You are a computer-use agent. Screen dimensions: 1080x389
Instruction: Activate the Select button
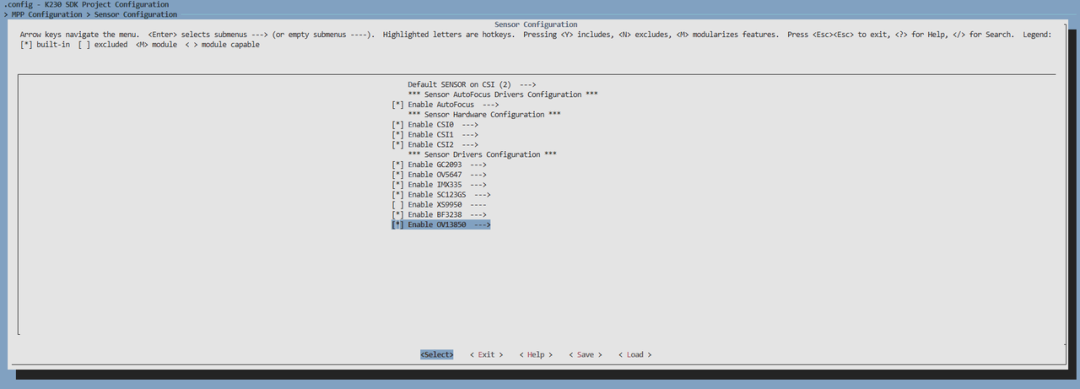[x=437, y=355]
